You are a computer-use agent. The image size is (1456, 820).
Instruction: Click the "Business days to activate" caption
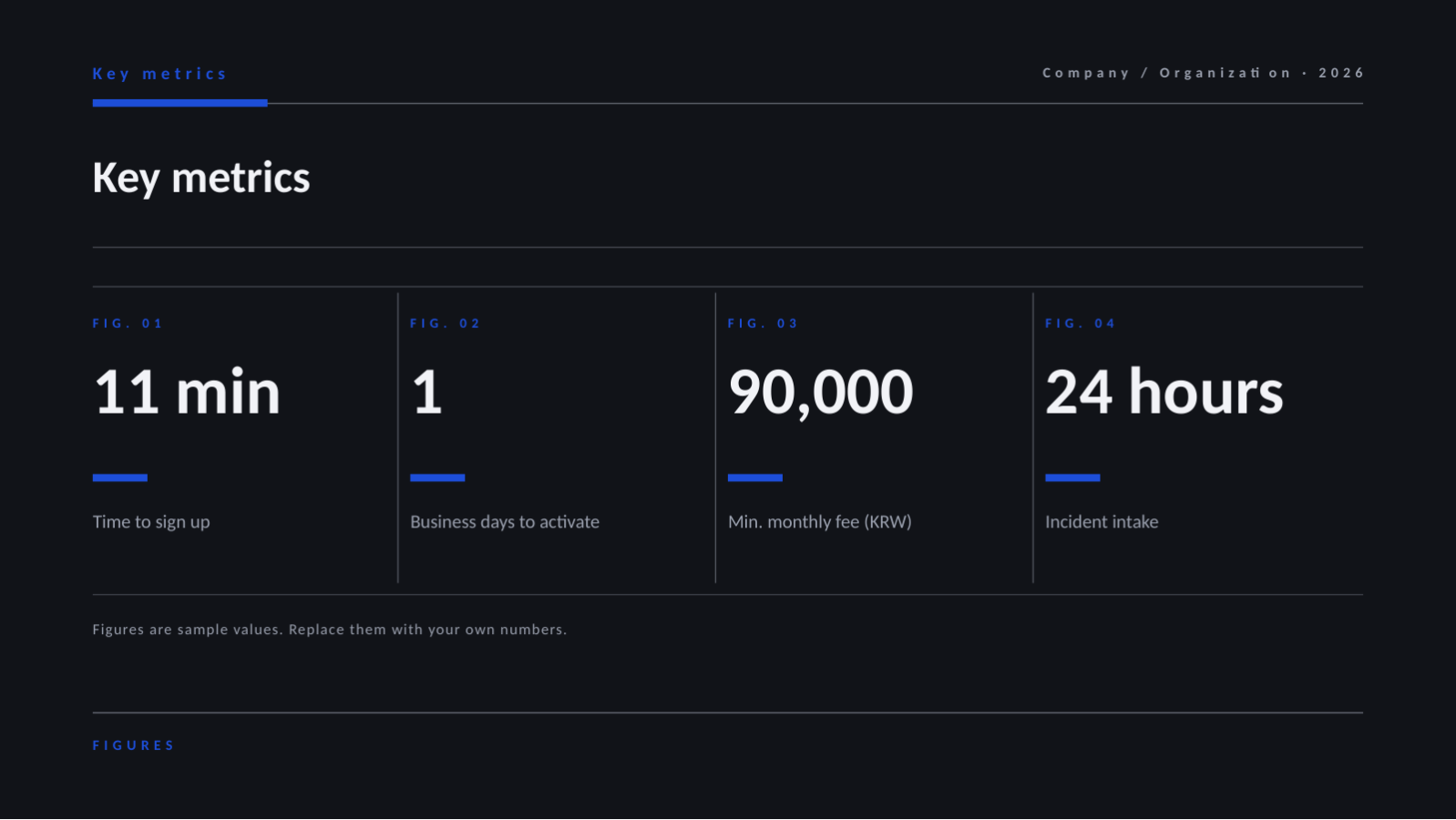click(505, 522)
